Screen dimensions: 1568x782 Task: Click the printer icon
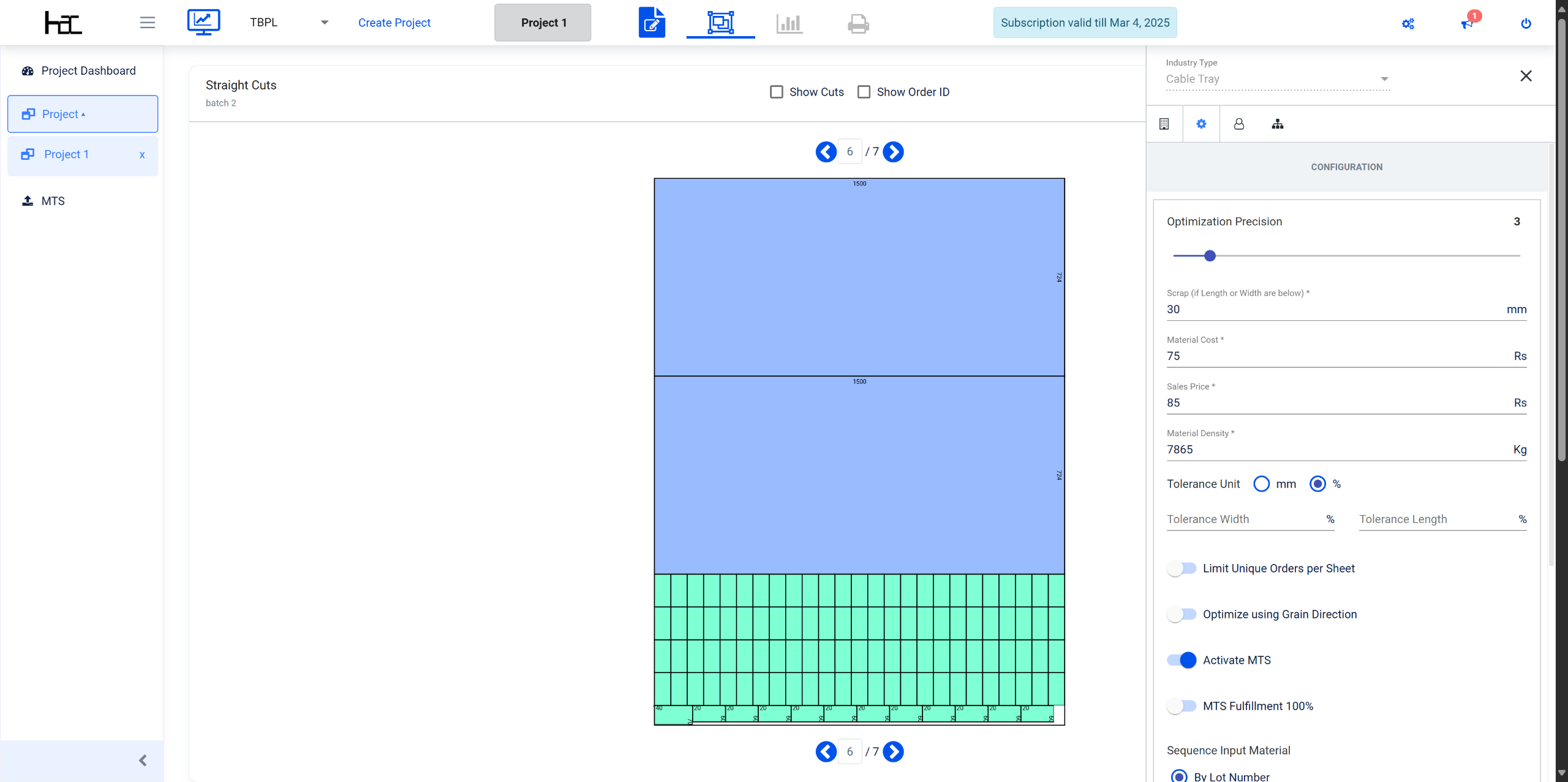click(858, 23)
